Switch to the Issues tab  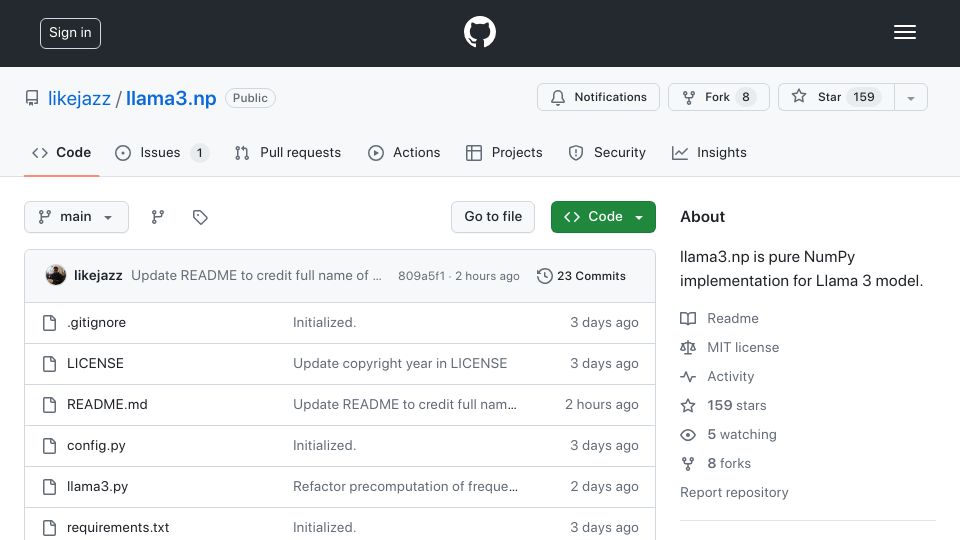[x=162, y=152]
